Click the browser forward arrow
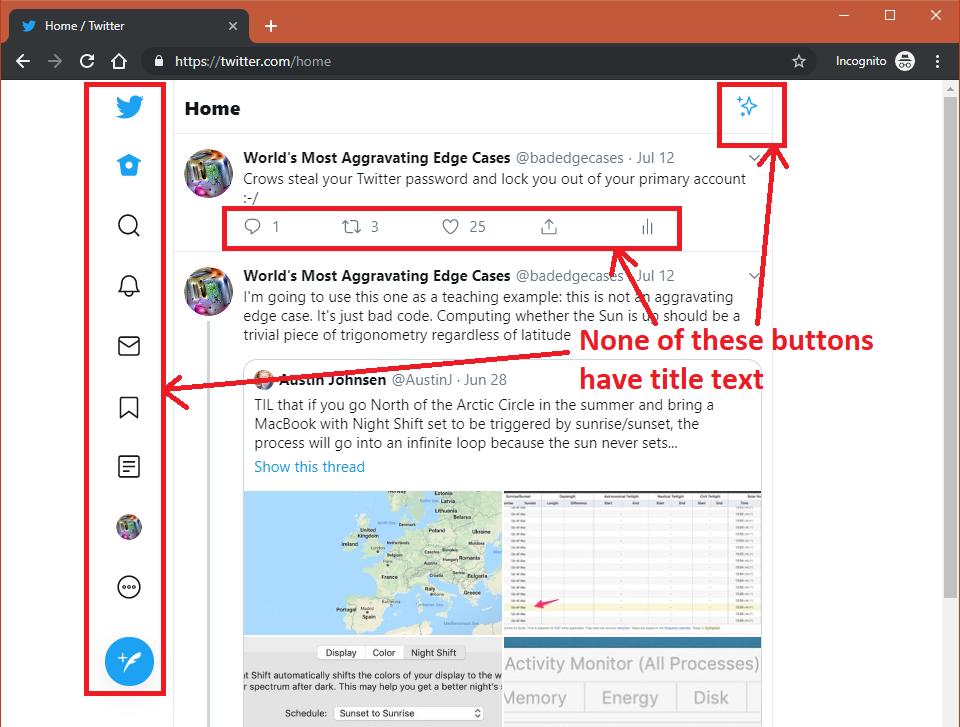Screen dimensions: 960x727 [x=55, y=61]
